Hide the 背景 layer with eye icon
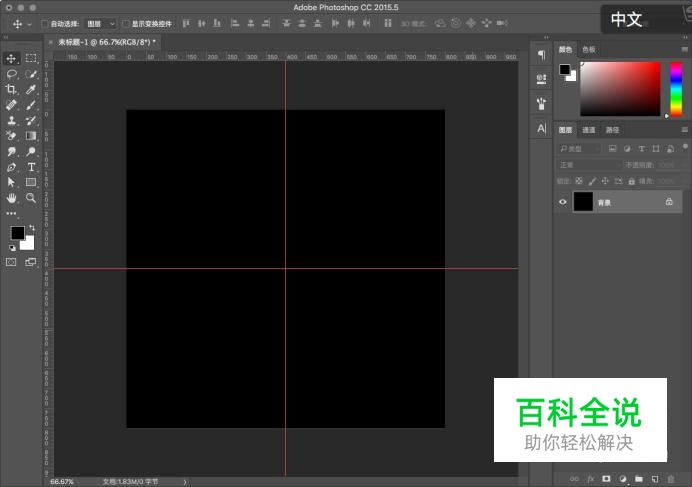The image size is (692, 487). point(563,202)
